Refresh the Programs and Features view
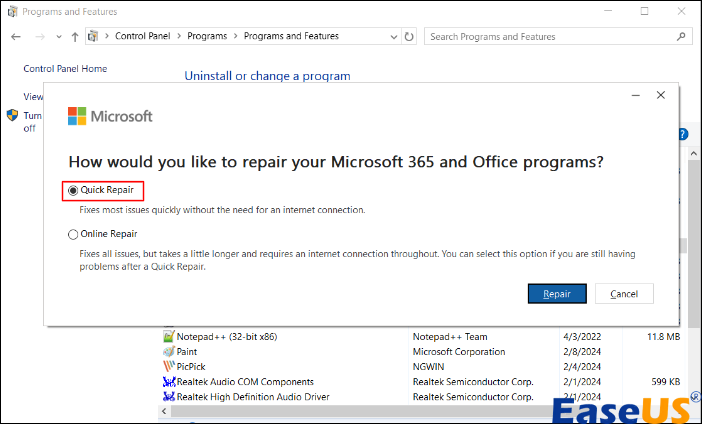 pos(409,37)
